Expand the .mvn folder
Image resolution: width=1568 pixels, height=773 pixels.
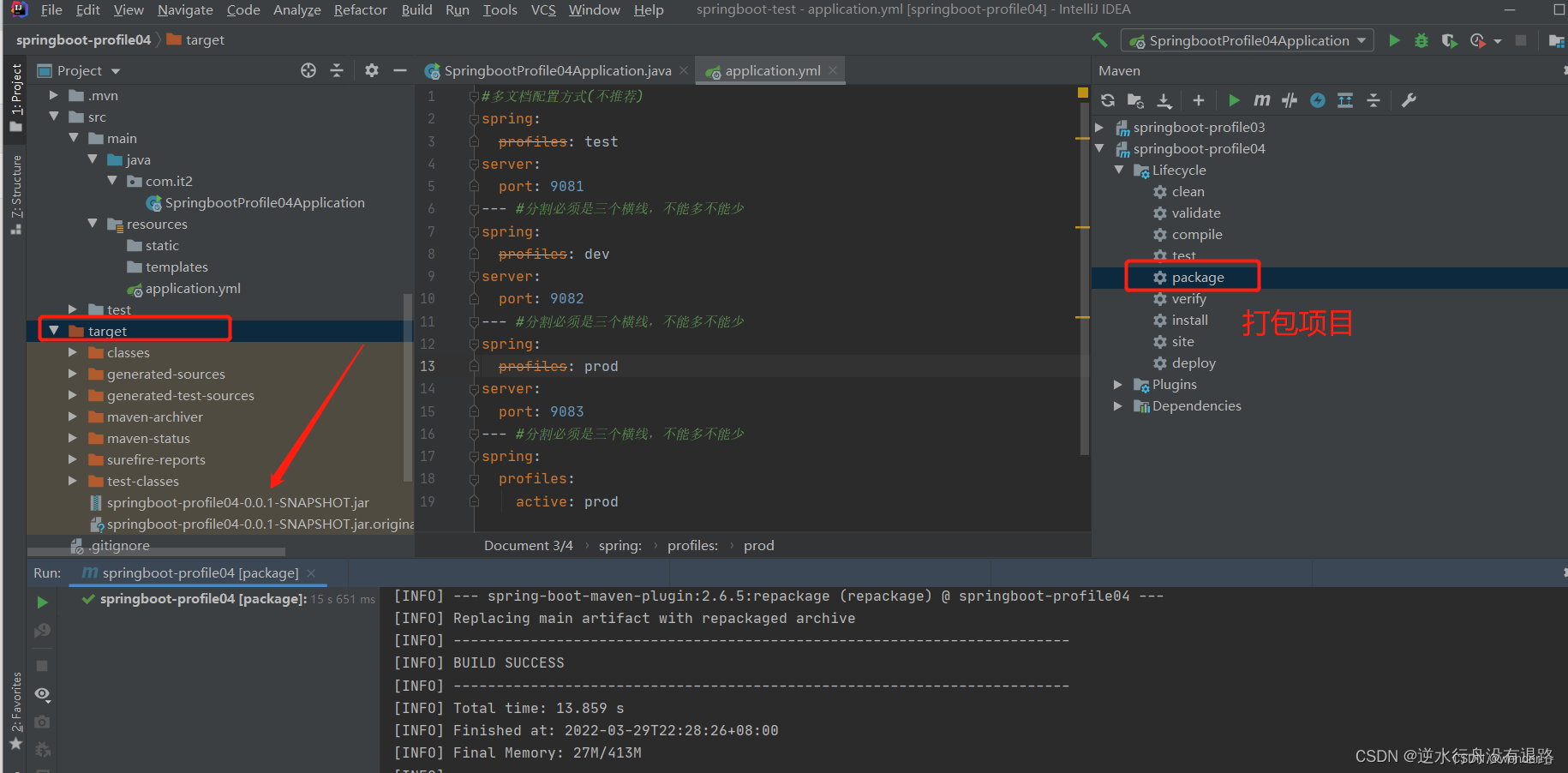pos(53,95)
